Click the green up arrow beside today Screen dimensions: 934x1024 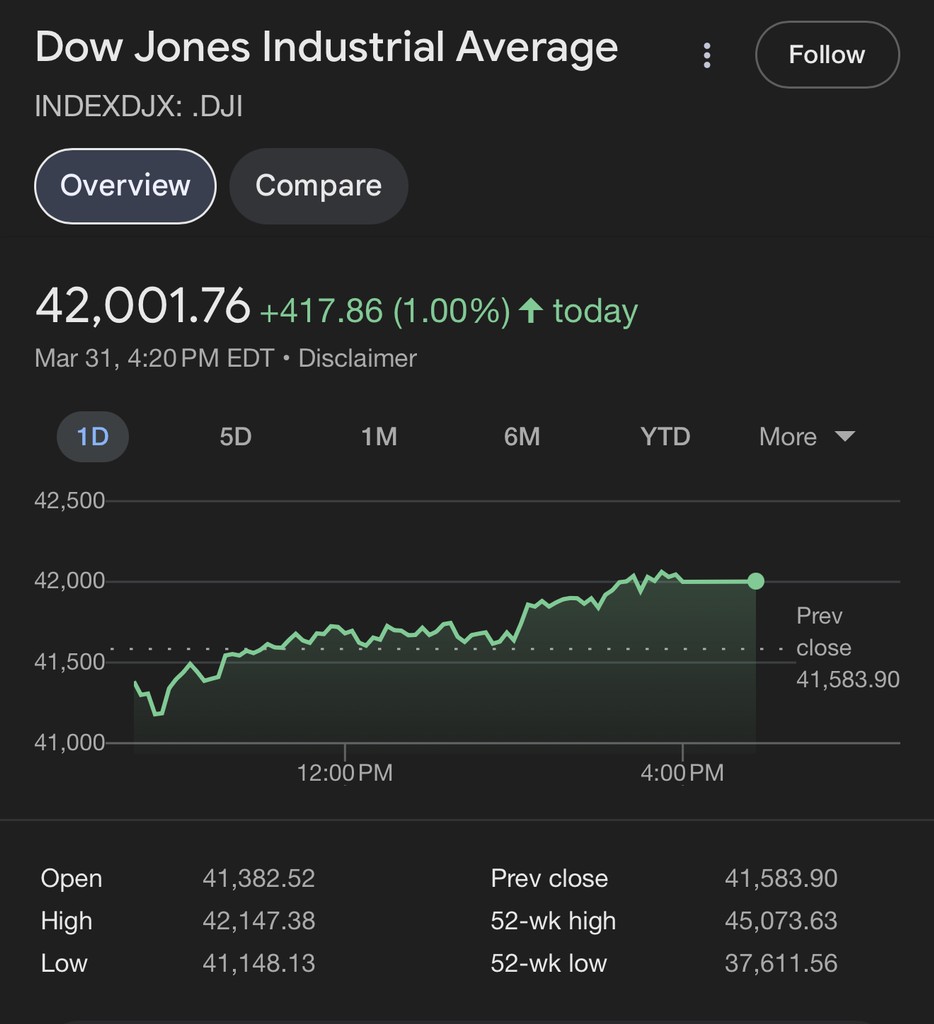[531, 311]
